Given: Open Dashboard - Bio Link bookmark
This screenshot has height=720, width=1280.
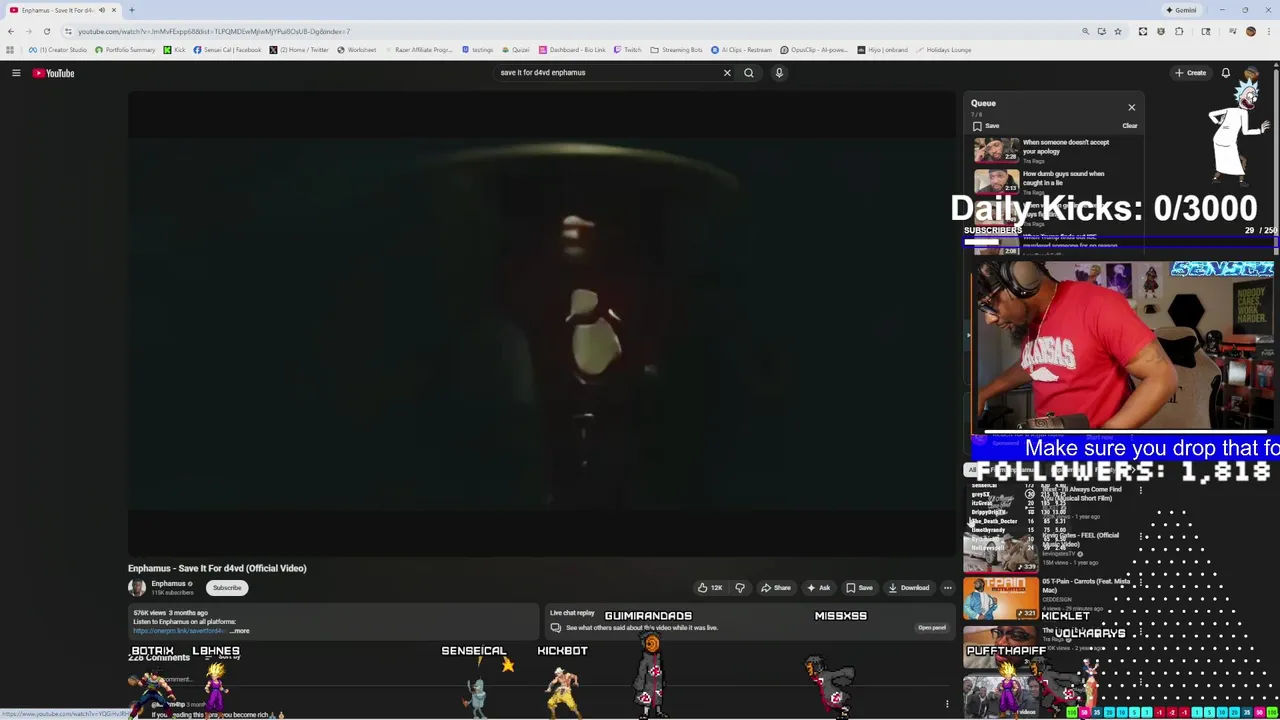Looking at the screenshot, I should point(572,50).
